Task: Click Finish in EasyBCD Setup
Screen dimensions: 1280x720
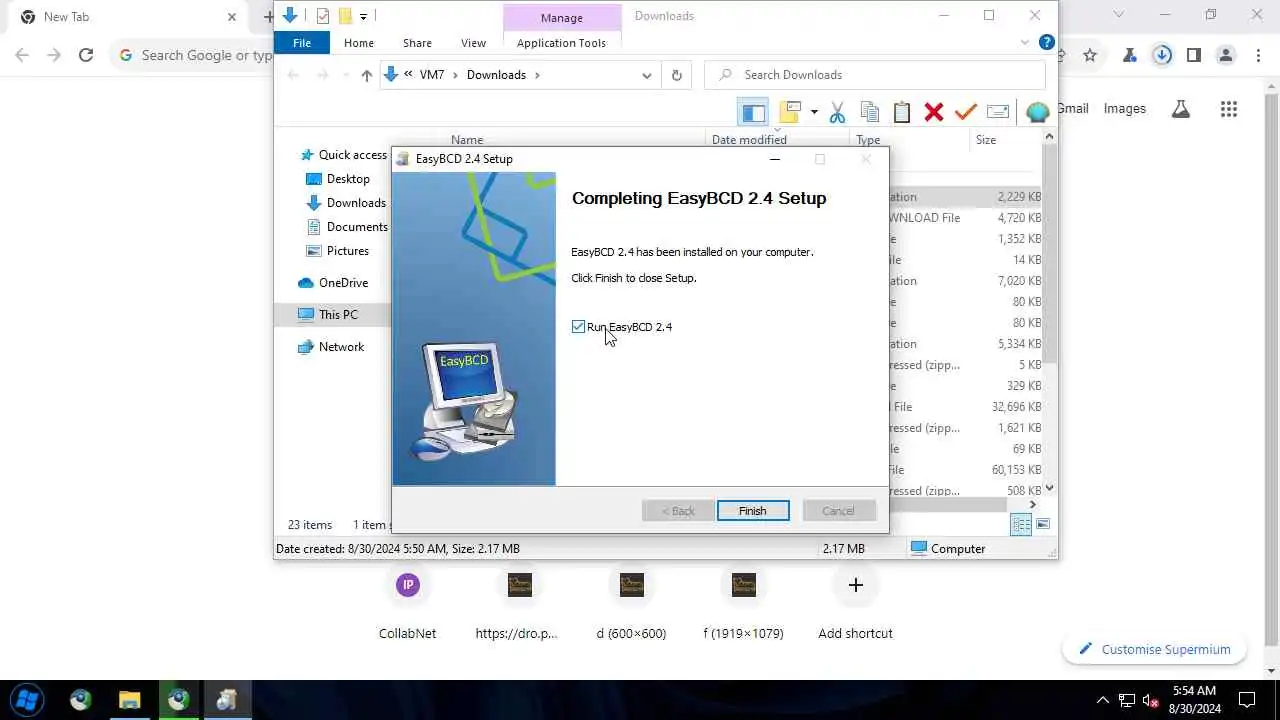Action: (x=753, y=511)
